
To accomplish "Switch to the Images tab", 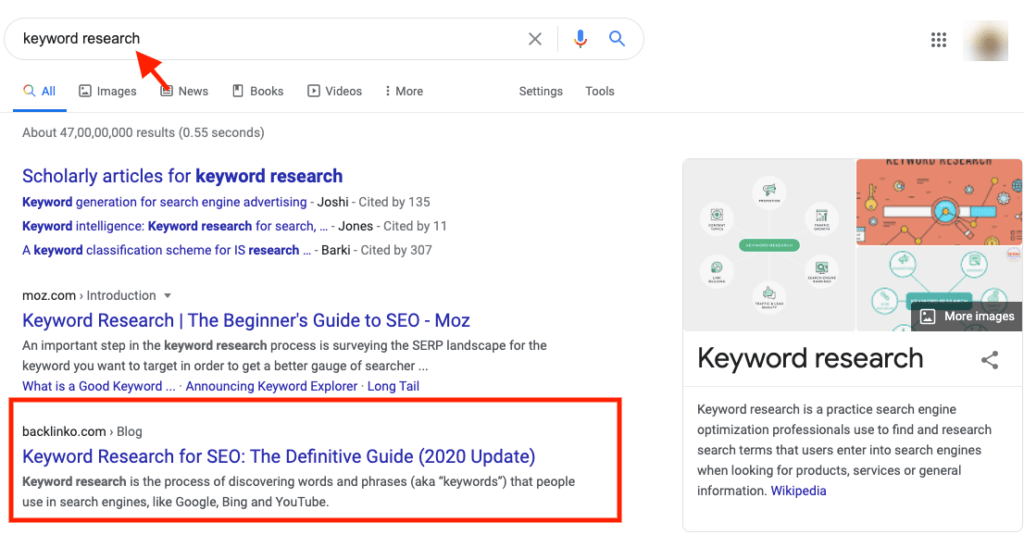I will pos(108,91).
